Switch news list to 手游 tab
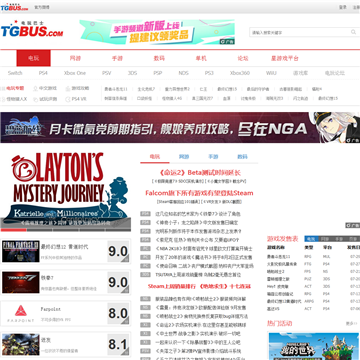This screenshot has width=360, height=360. (x=213, y=157)
